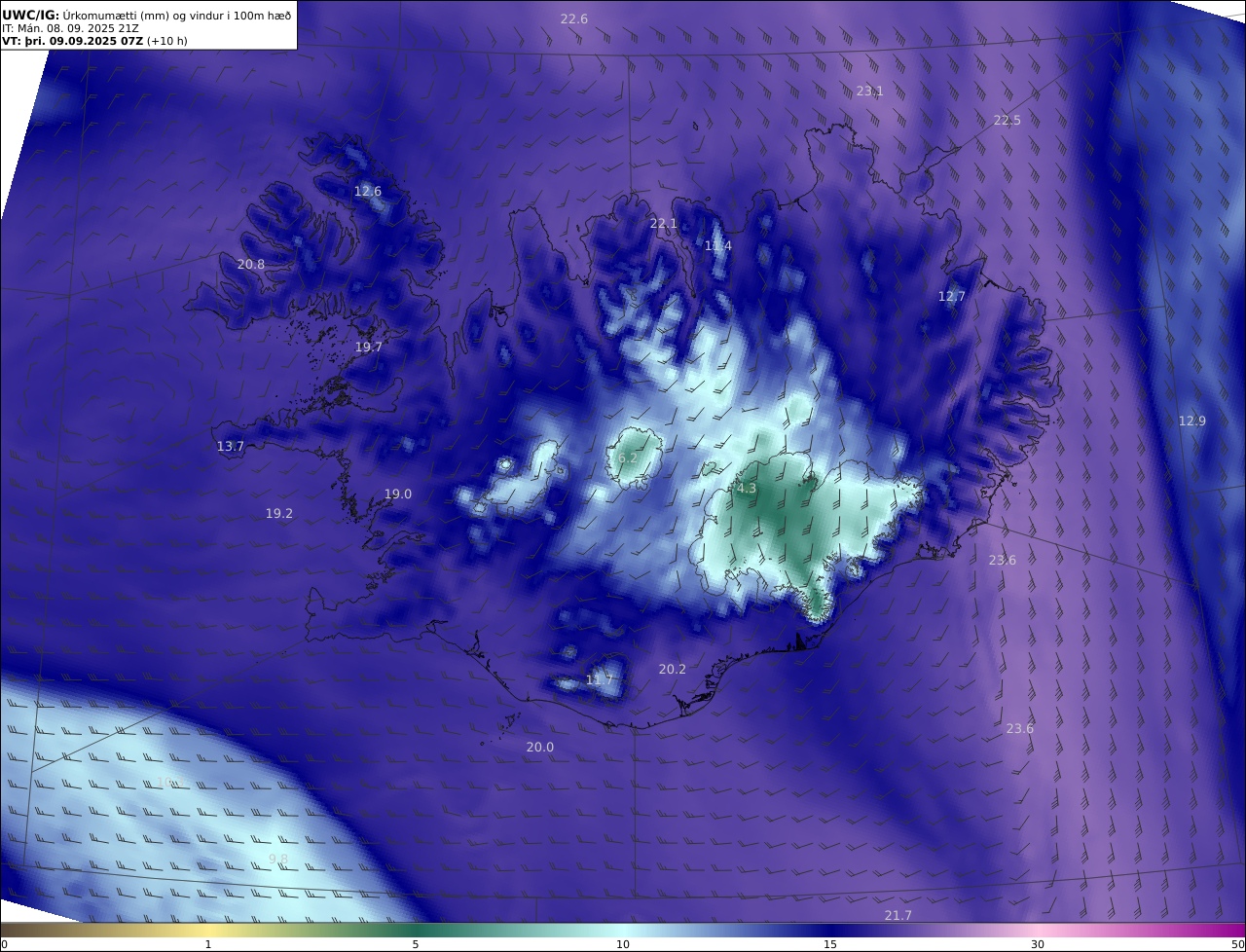Click the color scale tick label 30

point(1038,945)
